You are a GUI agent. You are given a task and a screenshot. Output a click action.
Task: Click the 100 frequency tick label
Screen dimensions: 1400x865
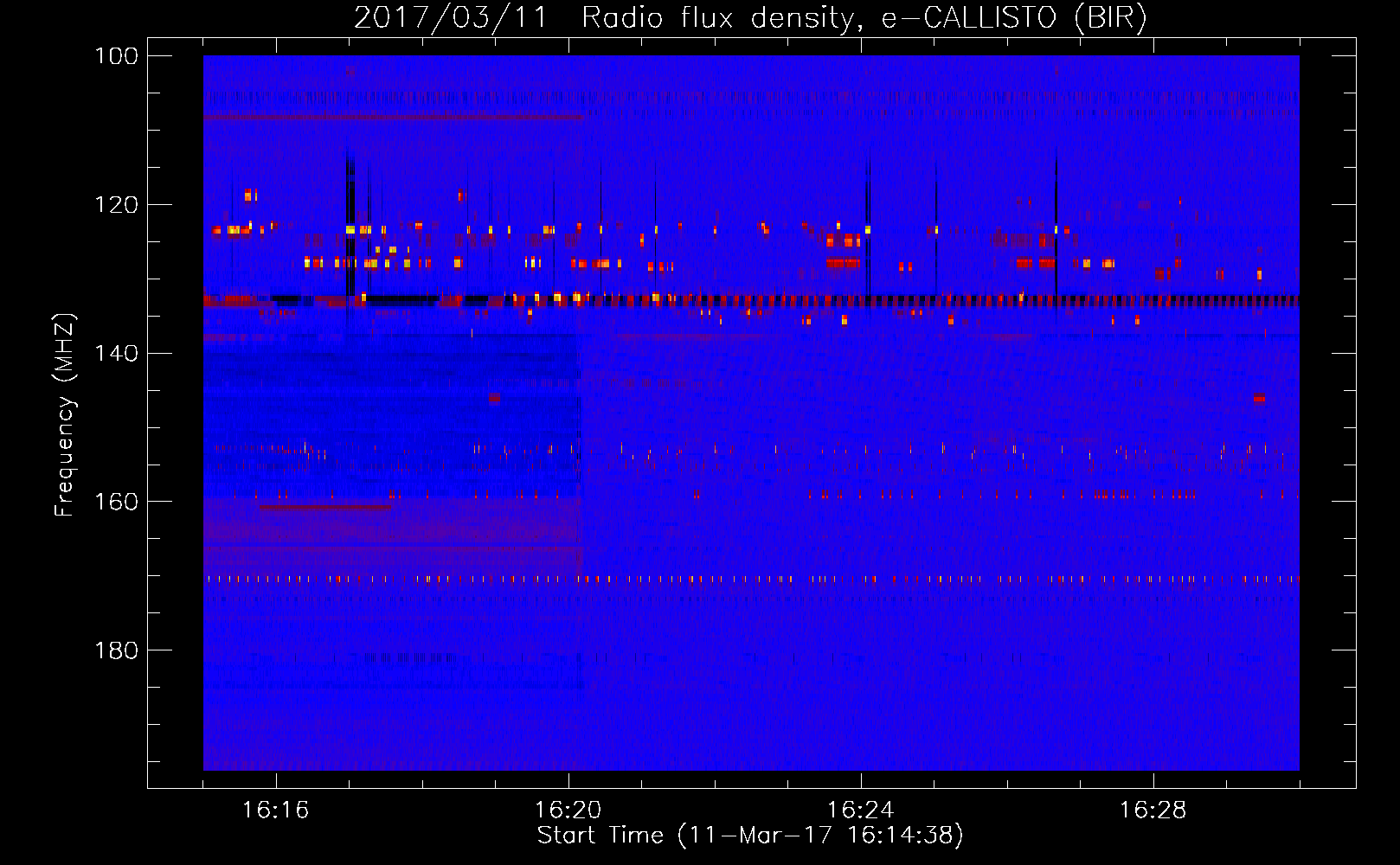[116, 56]
